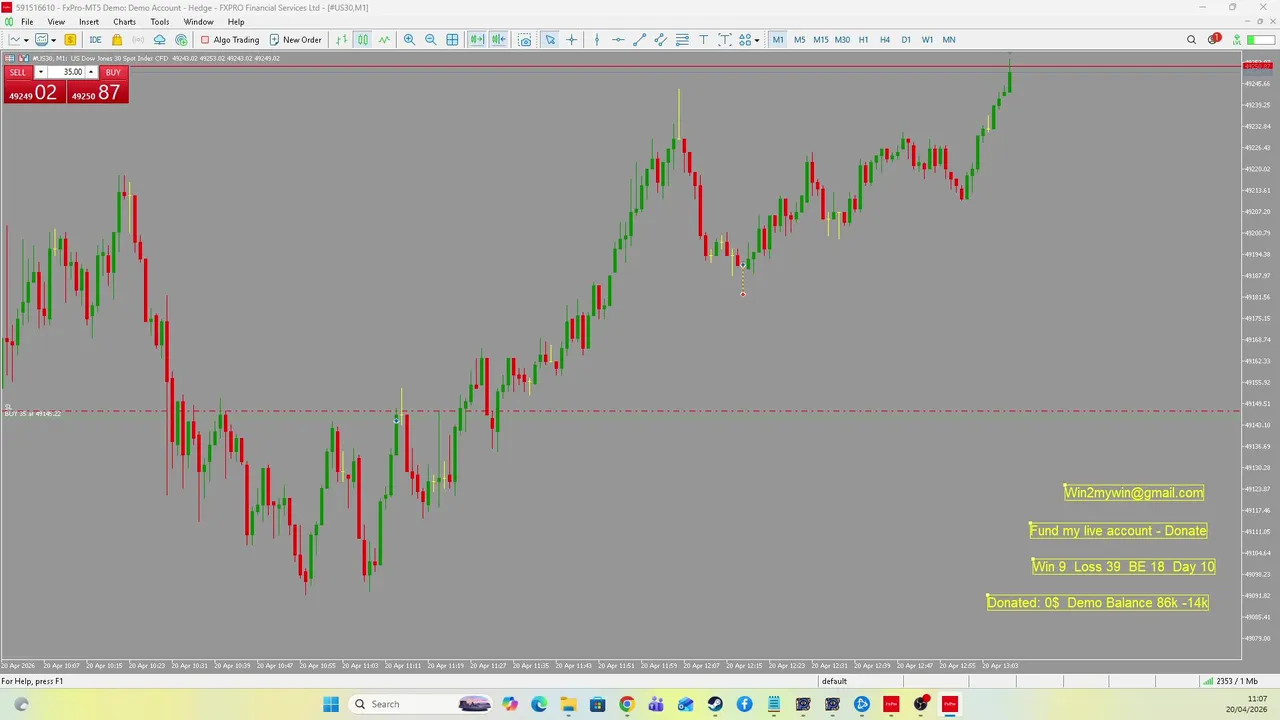
Task: Open the Windows Start menu
Action: pos(331,704)
